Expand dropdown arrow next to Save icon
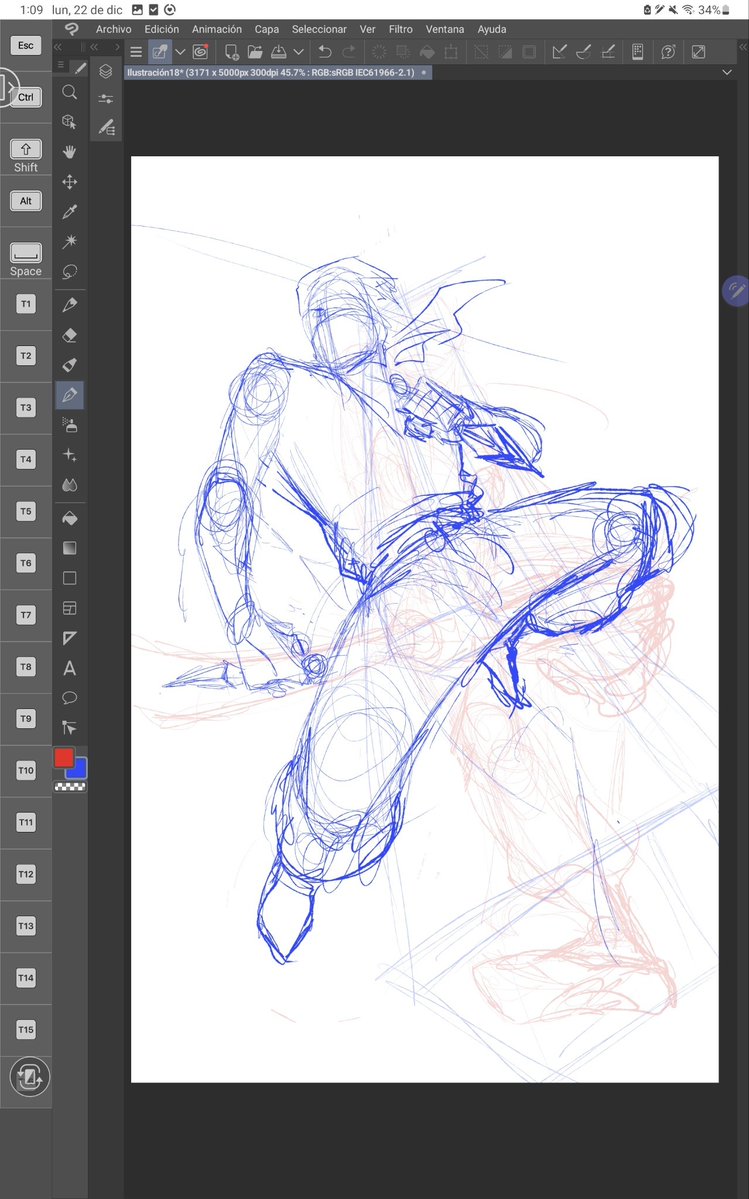This screenshot has width=749, height=1199. tap(299, 52)
